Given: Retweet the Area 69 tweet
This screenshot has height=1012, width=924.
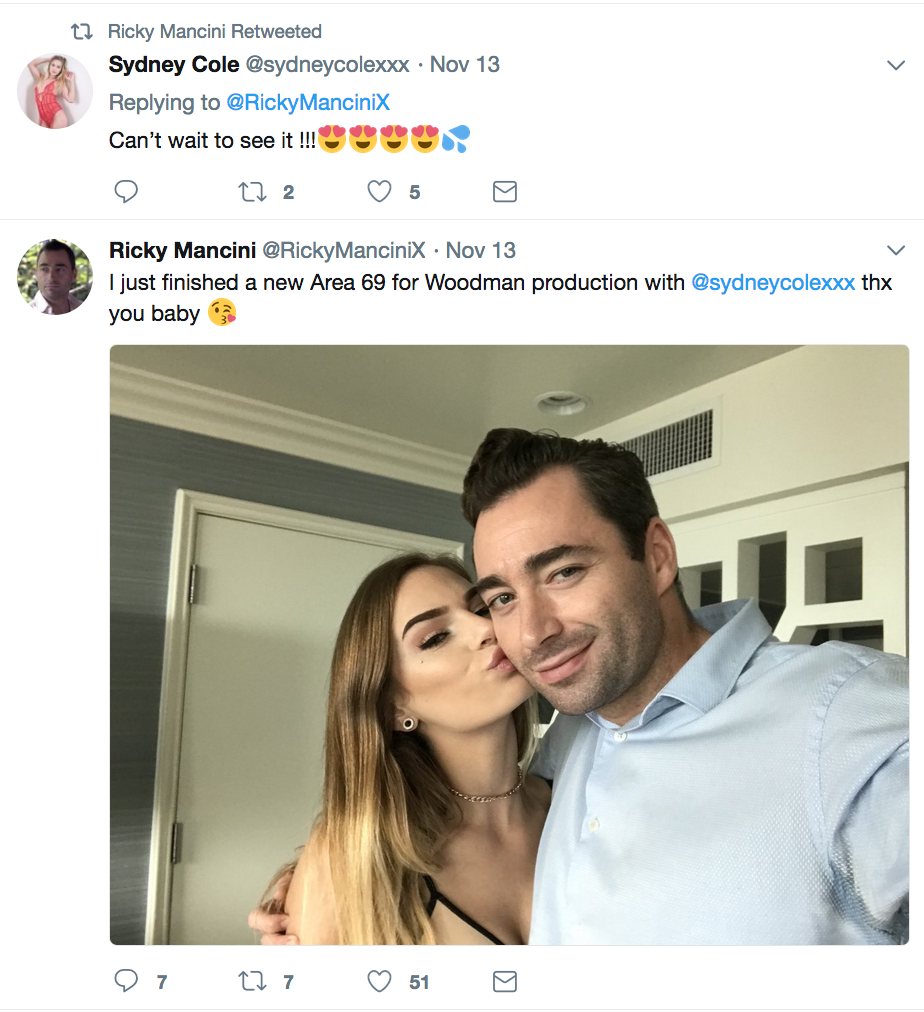Looking at the screenshot, I should click(251, 981).
